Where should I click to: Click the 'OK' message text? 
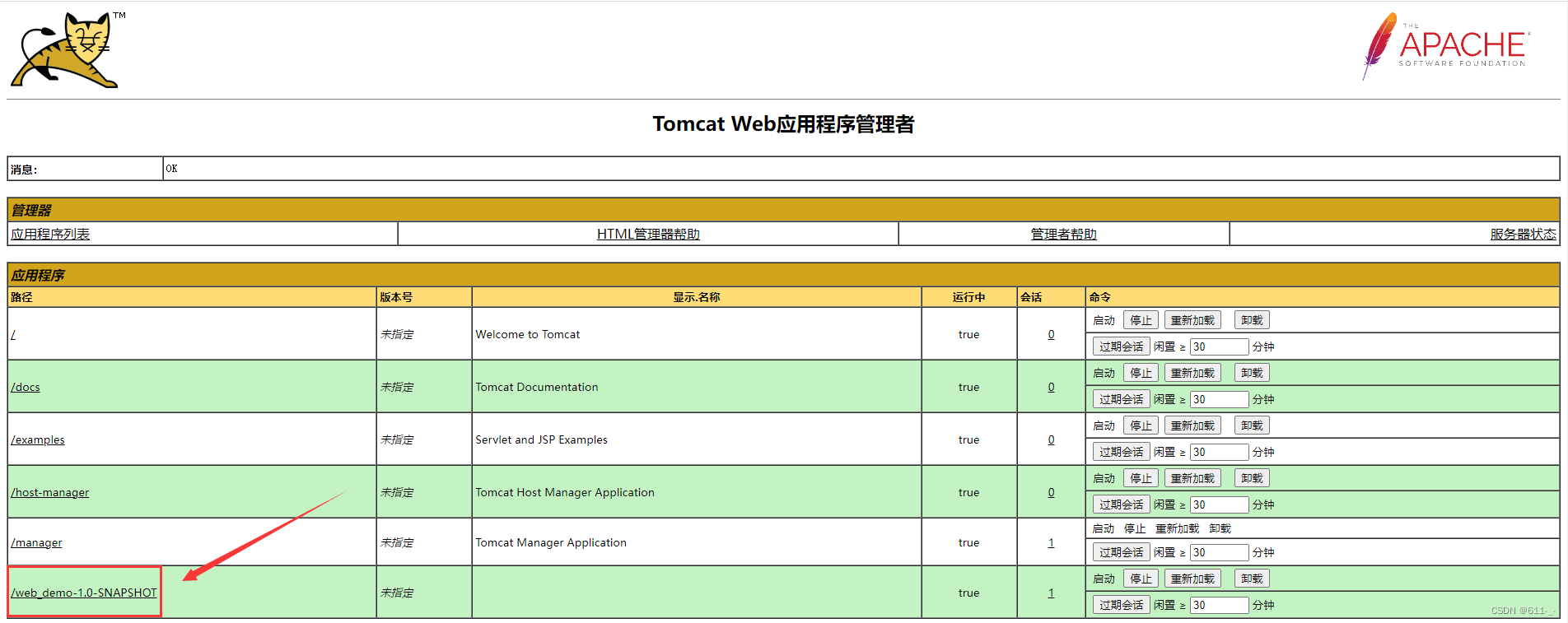pos(171,168)
